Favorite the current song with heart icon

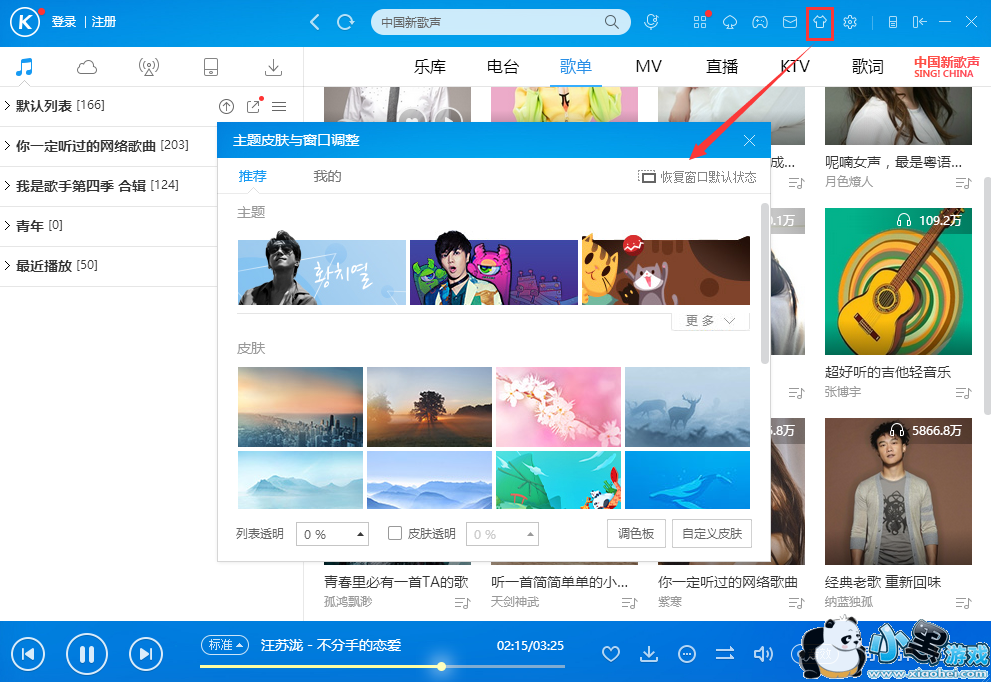tap(611, 654)
